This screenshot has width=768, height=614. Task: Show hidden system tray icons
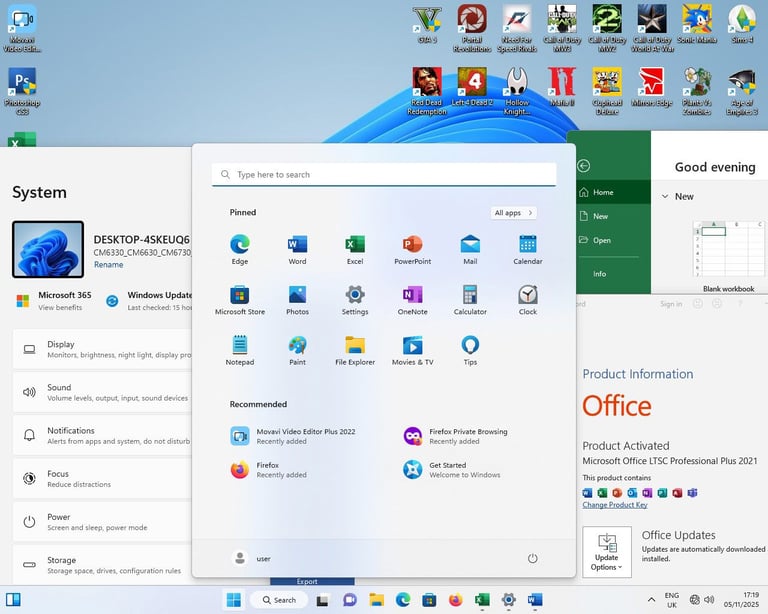click(652, 600)
